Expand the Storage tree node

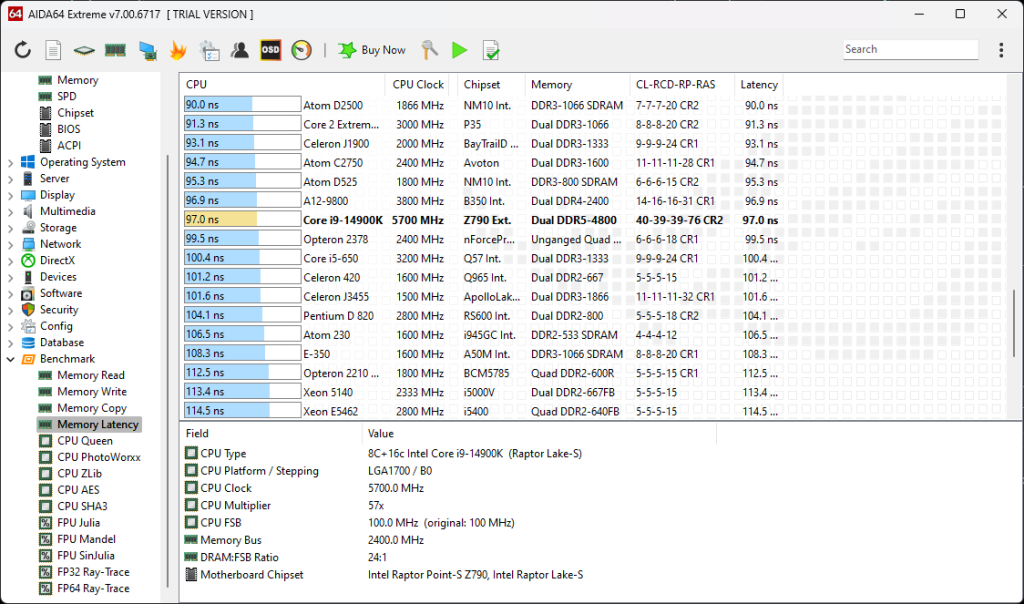10,228
